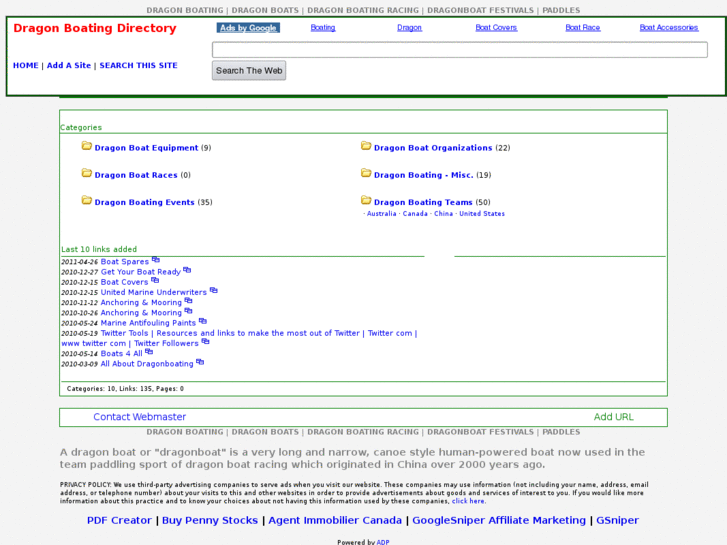Open Dragon Boating Events category

click(144, 202)
